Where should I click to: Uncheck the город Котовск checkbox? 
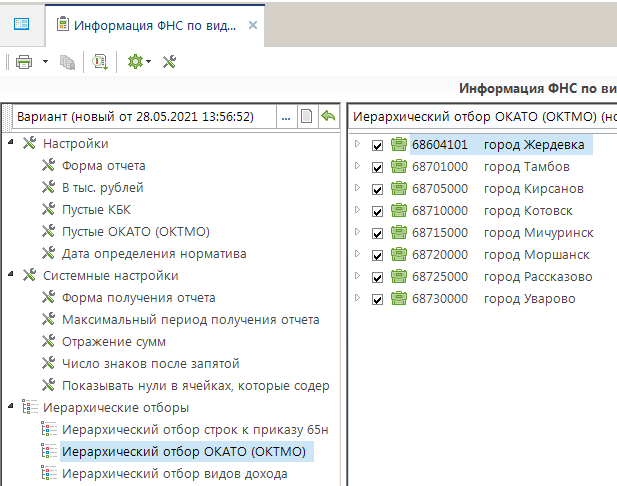[x=377, y=212]
